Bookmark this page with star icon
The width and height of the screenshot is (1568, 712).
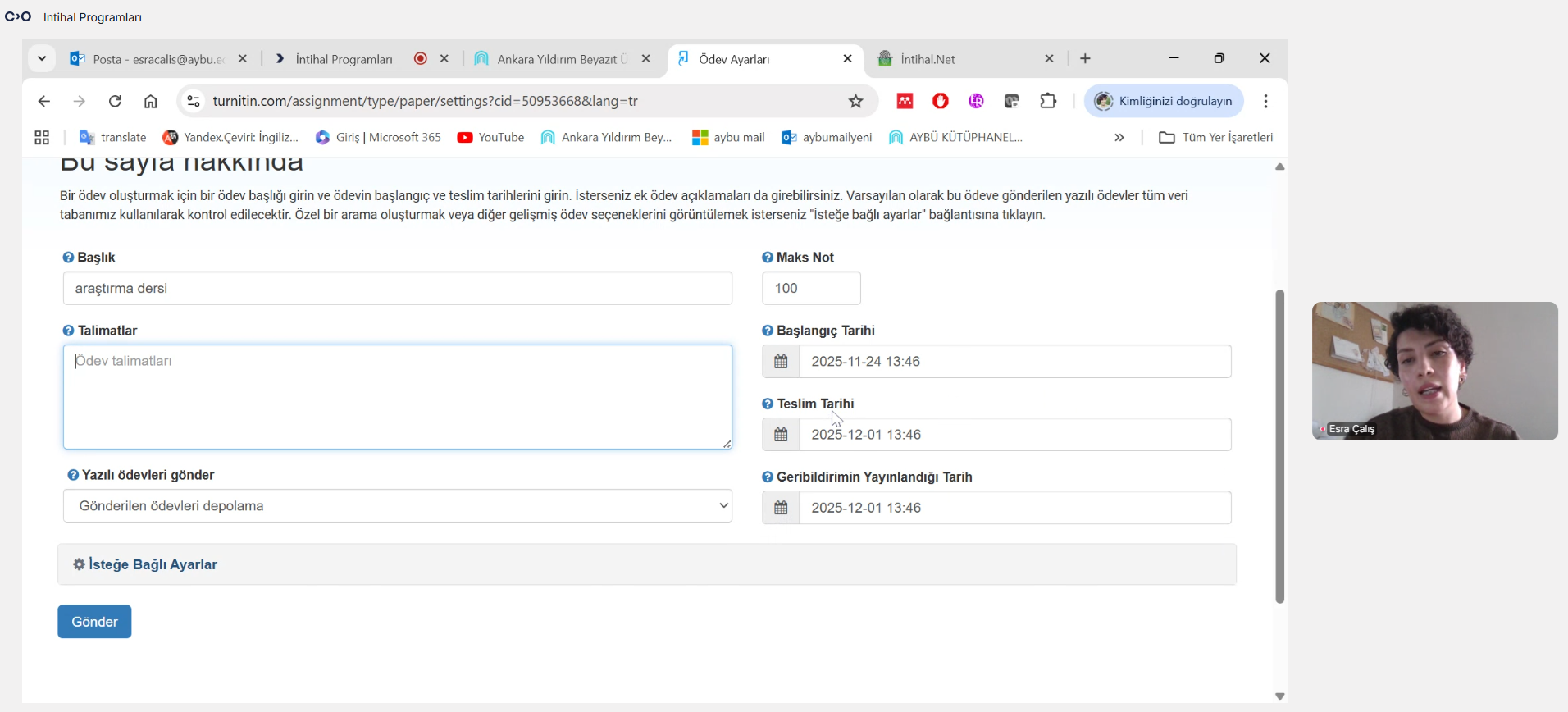click(855, 101)
